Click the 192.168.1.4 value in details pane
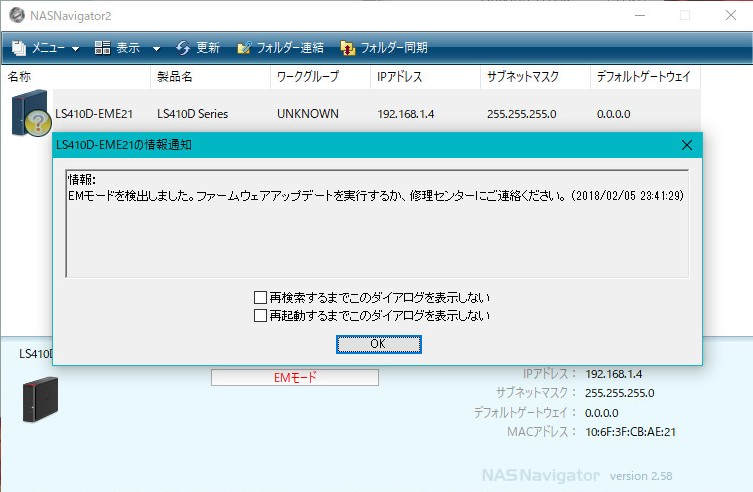 coord(613,374)
